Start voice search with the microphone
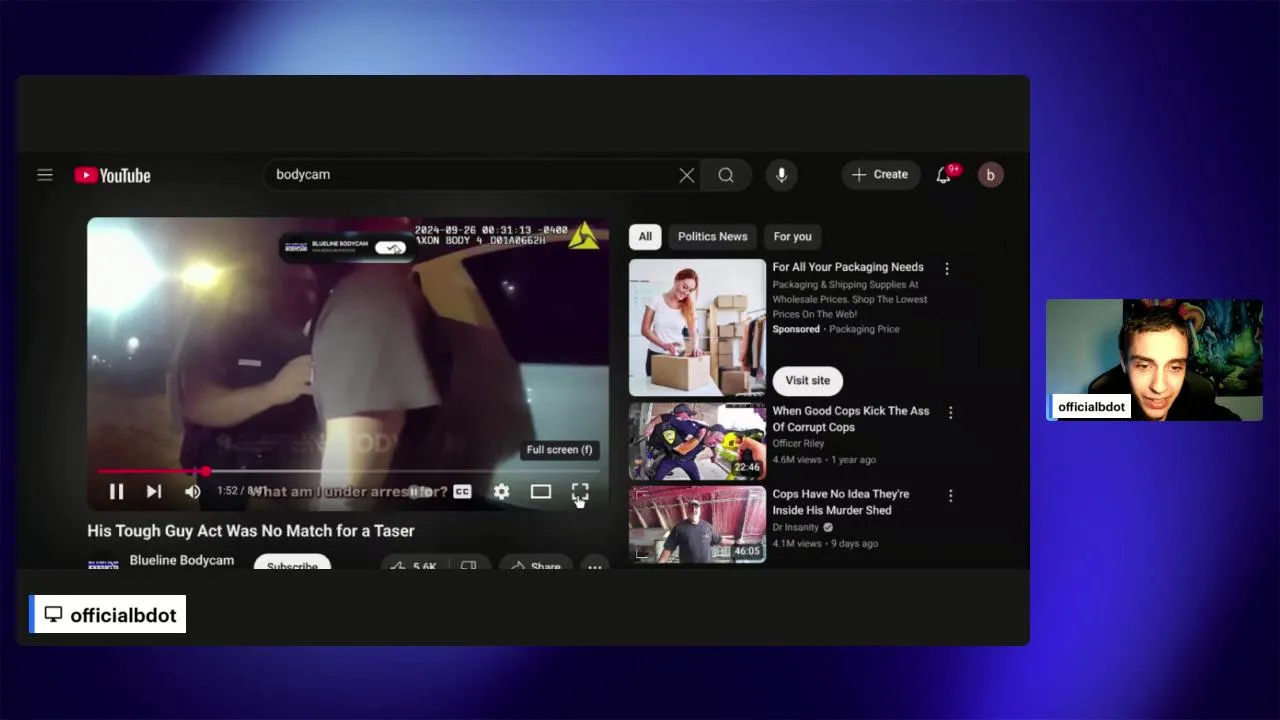 coord(782,175)
